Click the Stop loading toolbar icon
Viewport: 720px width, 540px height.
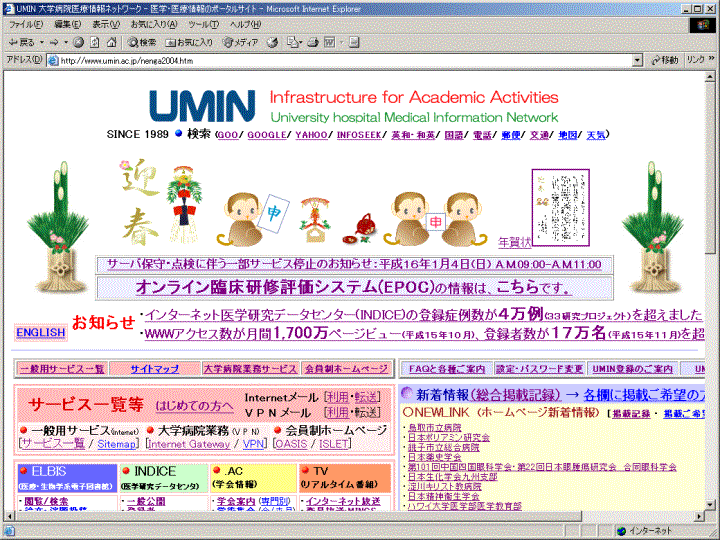[x=79, y=42]
